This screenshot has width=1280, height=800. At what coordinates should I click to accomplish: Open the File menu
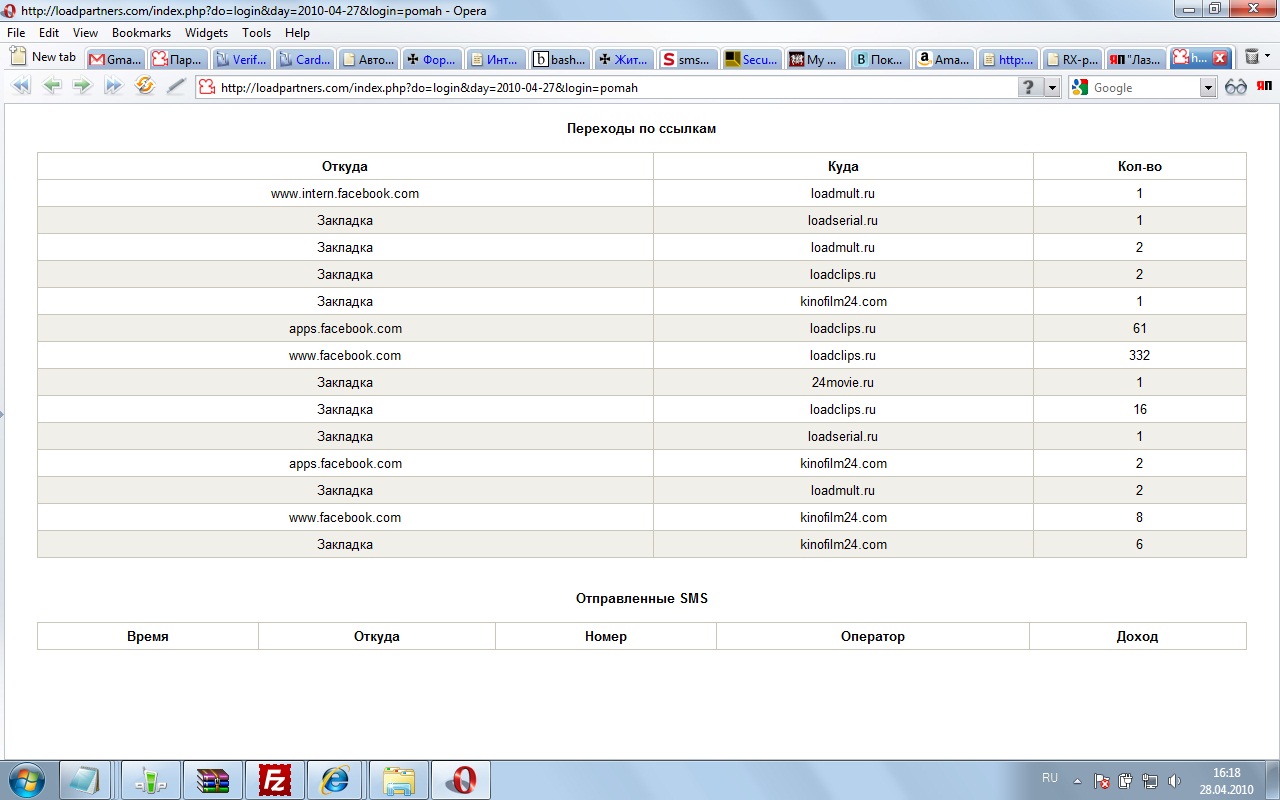pyautogui.click(x=16, y=33)
